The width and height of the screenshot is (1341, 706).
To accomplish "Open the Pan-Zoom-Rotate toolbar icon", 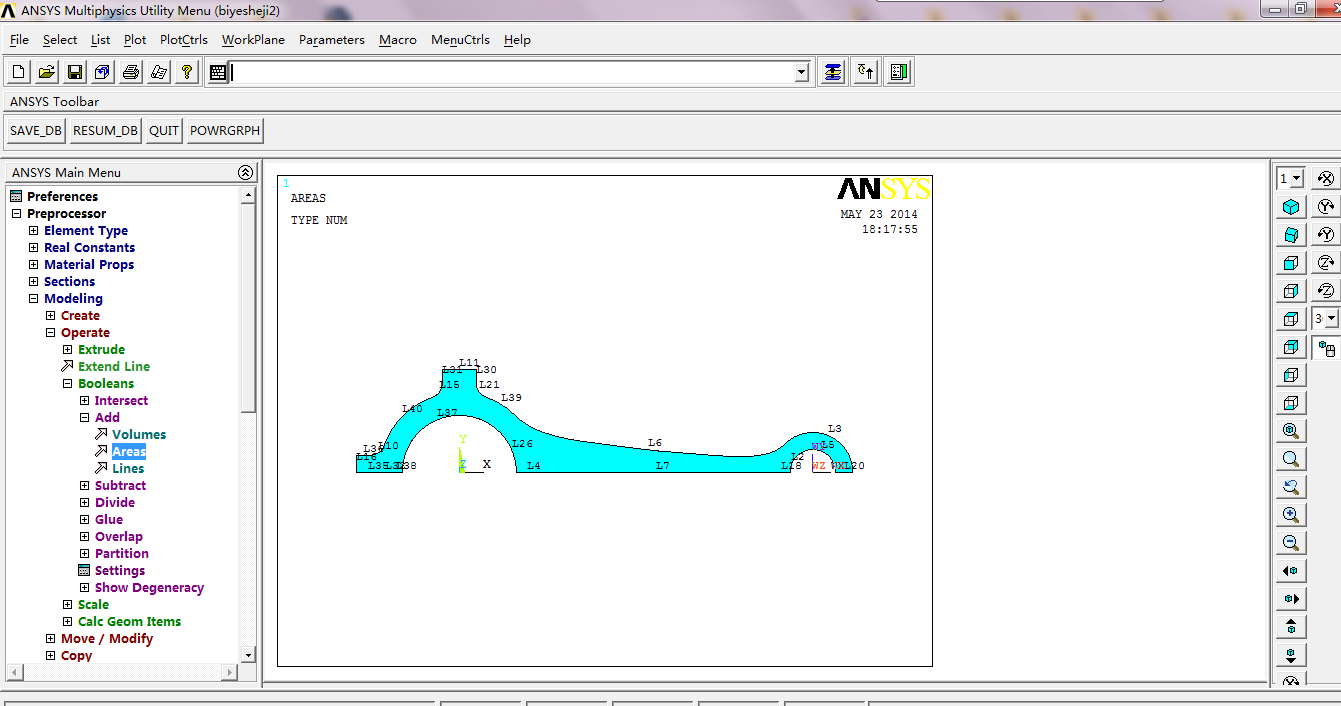I will [x=102, y=72].
